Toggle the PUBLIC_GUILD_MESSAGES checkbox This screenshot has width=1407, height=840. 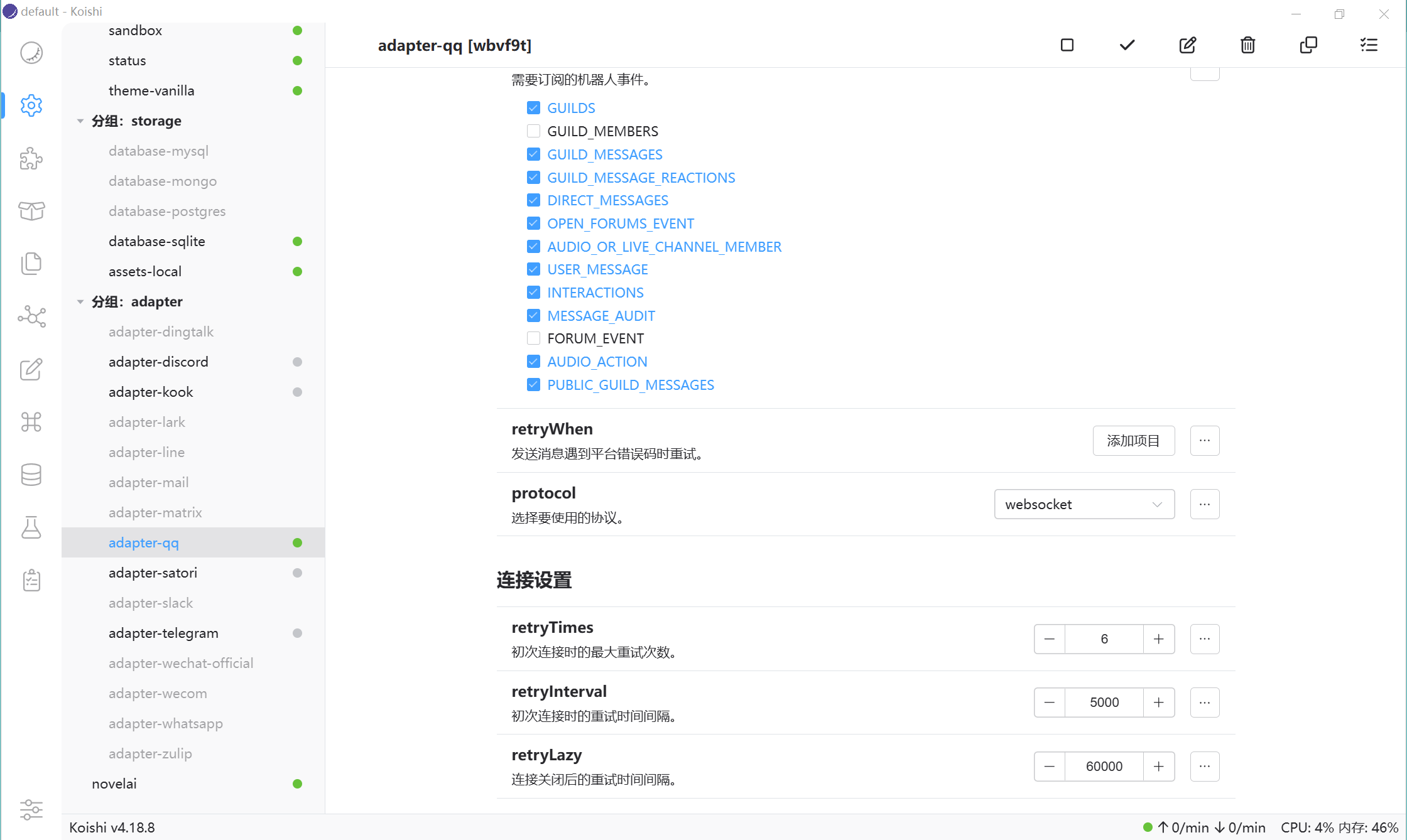click(x=533, y=385)
